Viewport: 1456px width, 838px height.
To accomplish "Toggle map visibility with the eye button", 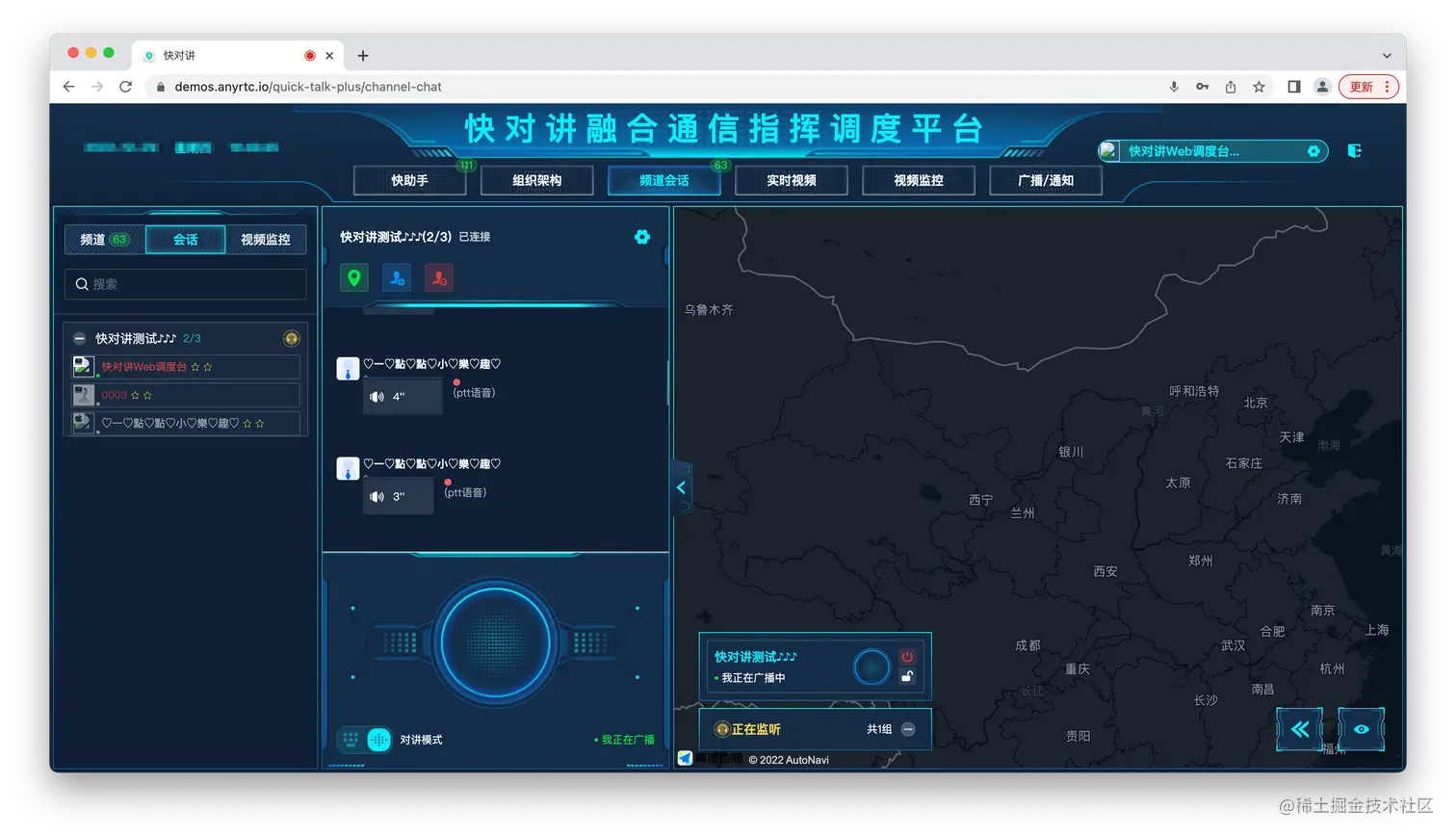I will [x=1362, y=729].
